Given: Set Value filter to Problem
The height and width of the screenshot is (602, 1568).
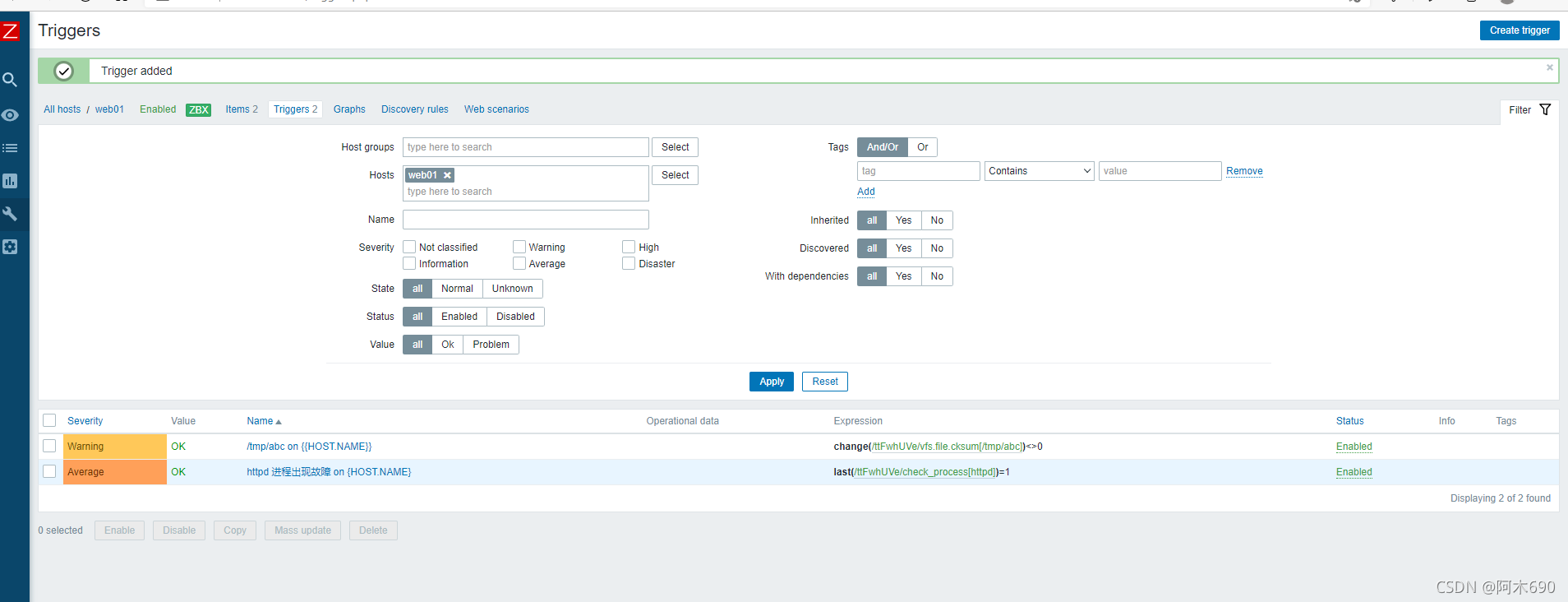Looking at the screenshot, I should [x=491, y=345].
